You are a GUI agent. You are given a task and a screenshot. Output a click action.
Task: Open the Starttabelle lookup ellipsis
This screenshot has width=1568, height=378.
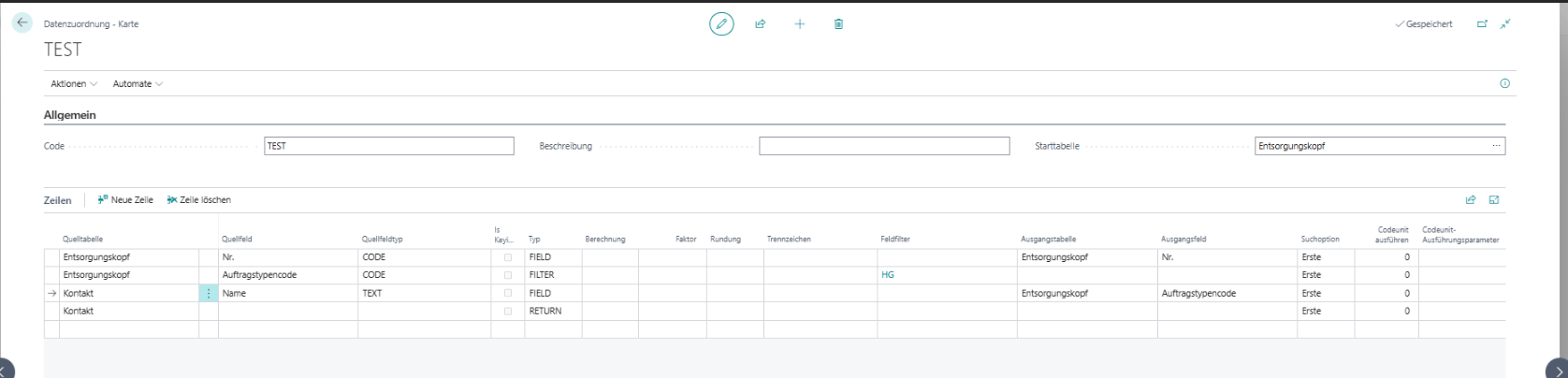pyautogui.click(x=1497, y=146)
